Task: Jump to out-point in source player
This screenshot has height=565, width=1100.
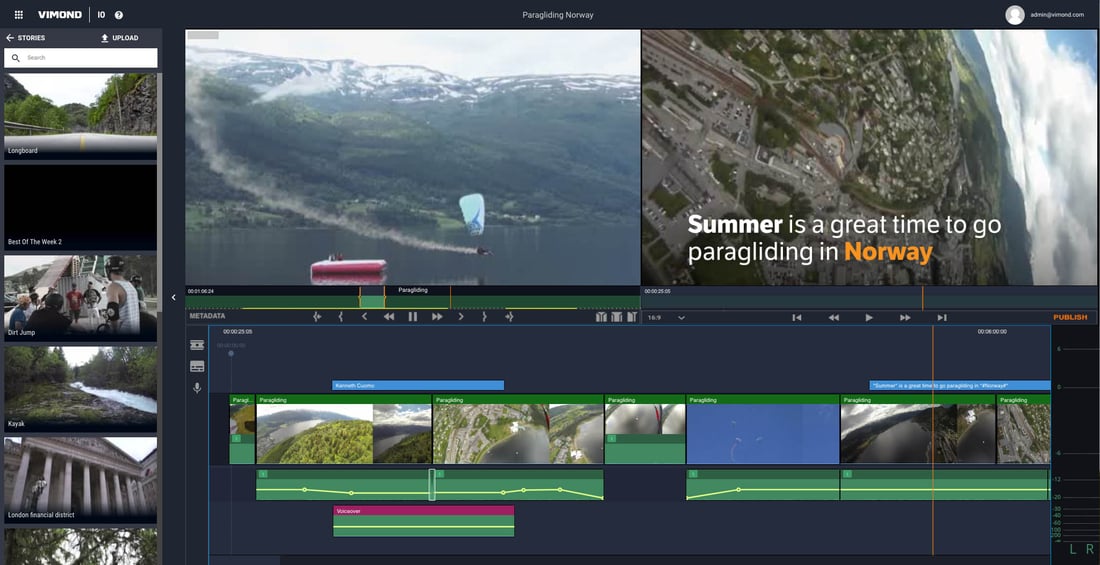Action: tap(509, 317)
